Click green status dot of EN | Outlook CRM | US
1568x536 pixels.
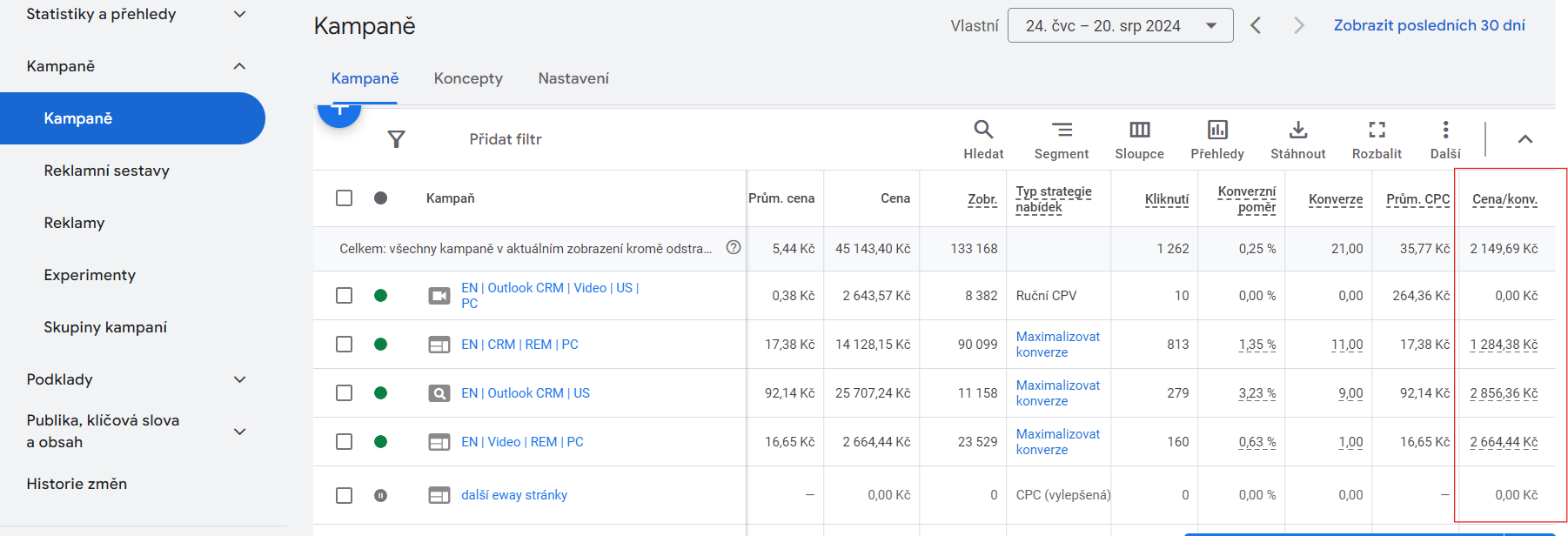(x=380, y=393)
